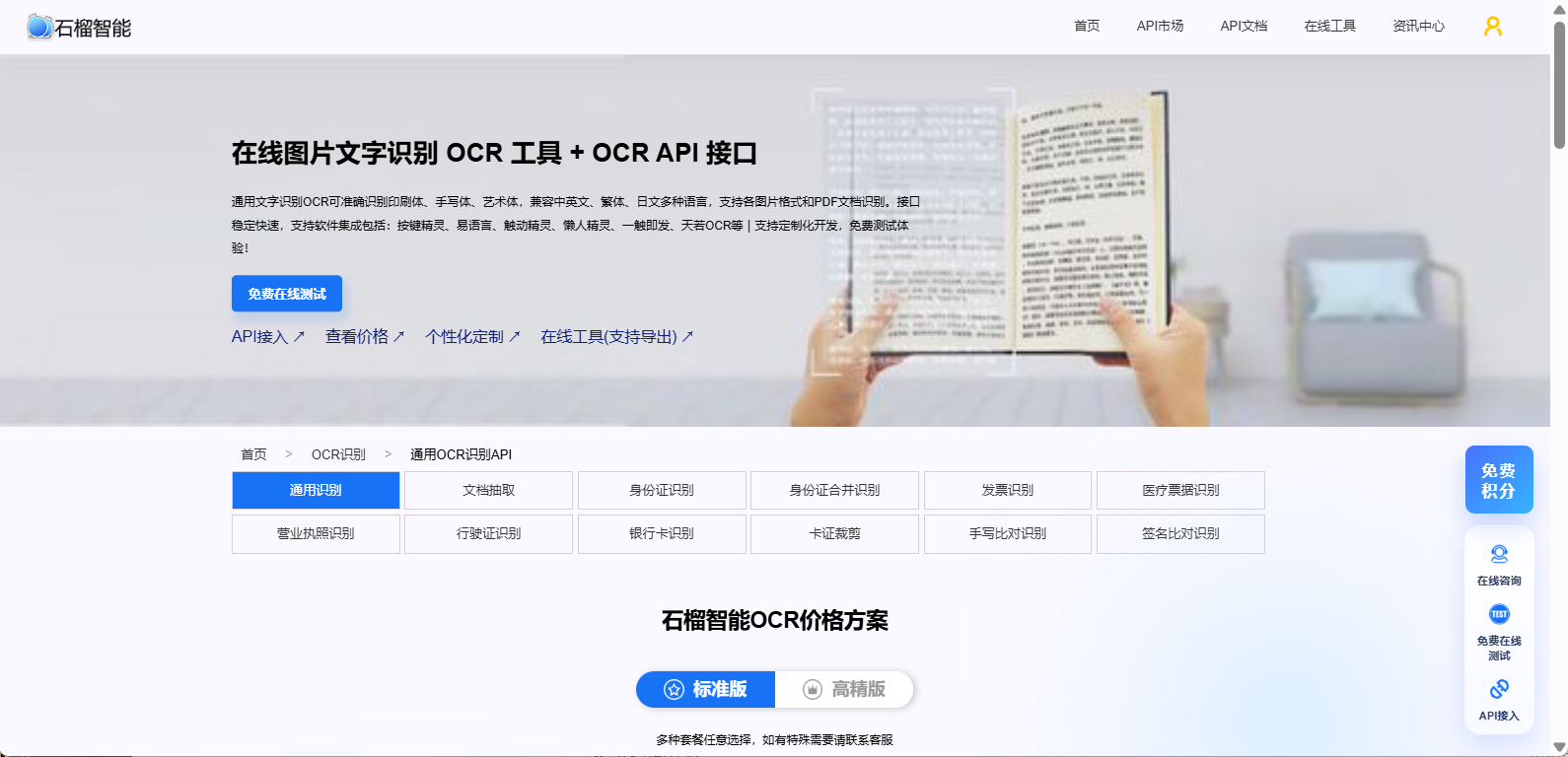Open 在线工具 in top navigation
This screenshot has width=1568, height=757.
(1329, 27)
